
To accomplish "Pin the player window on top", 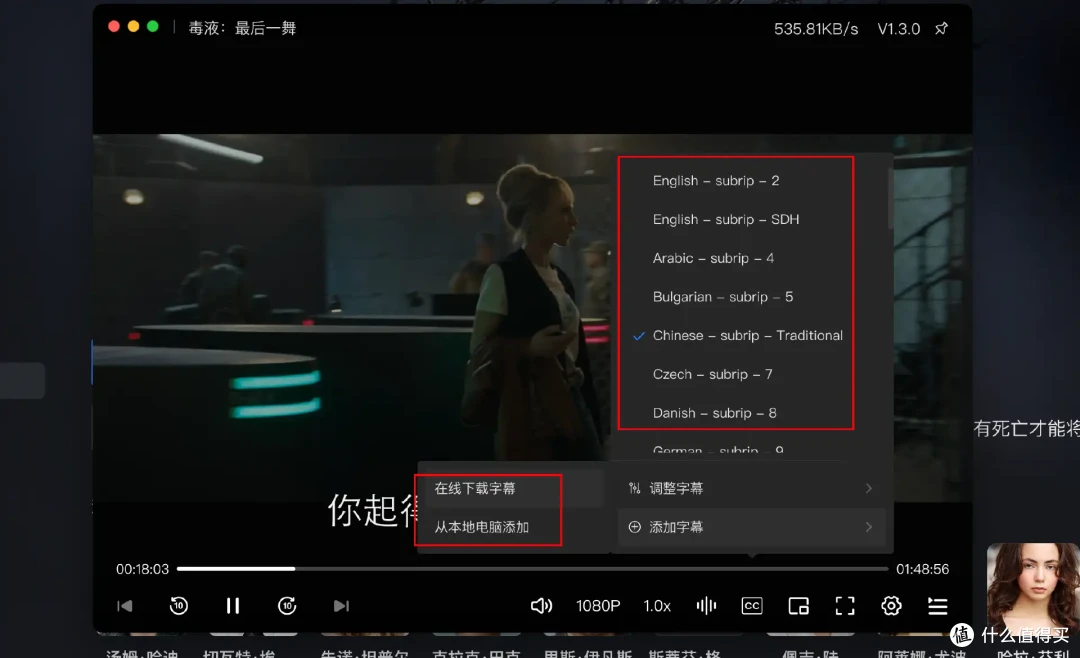I will point(942,28).
